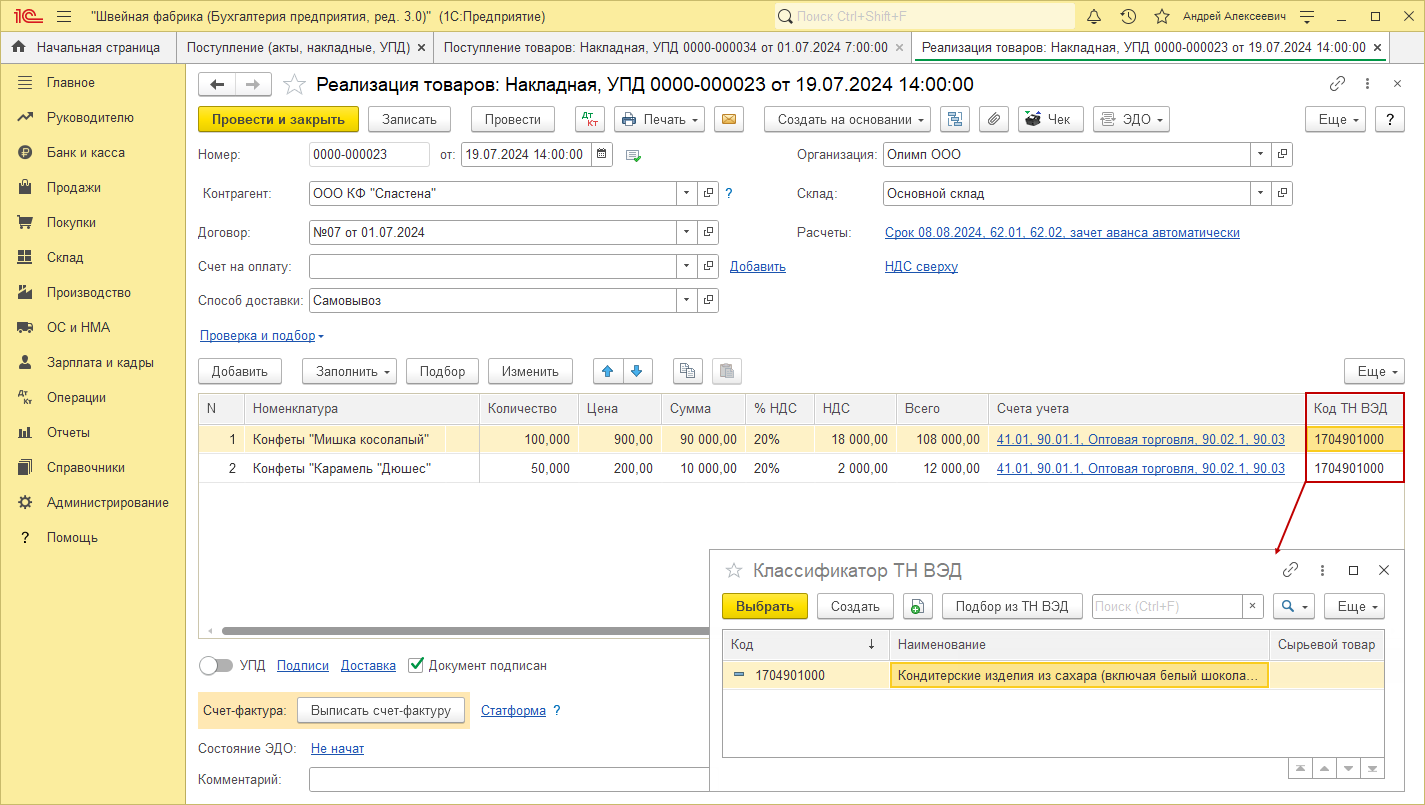Open the Чек button
1425x805 pixels.
[1050, 119]
